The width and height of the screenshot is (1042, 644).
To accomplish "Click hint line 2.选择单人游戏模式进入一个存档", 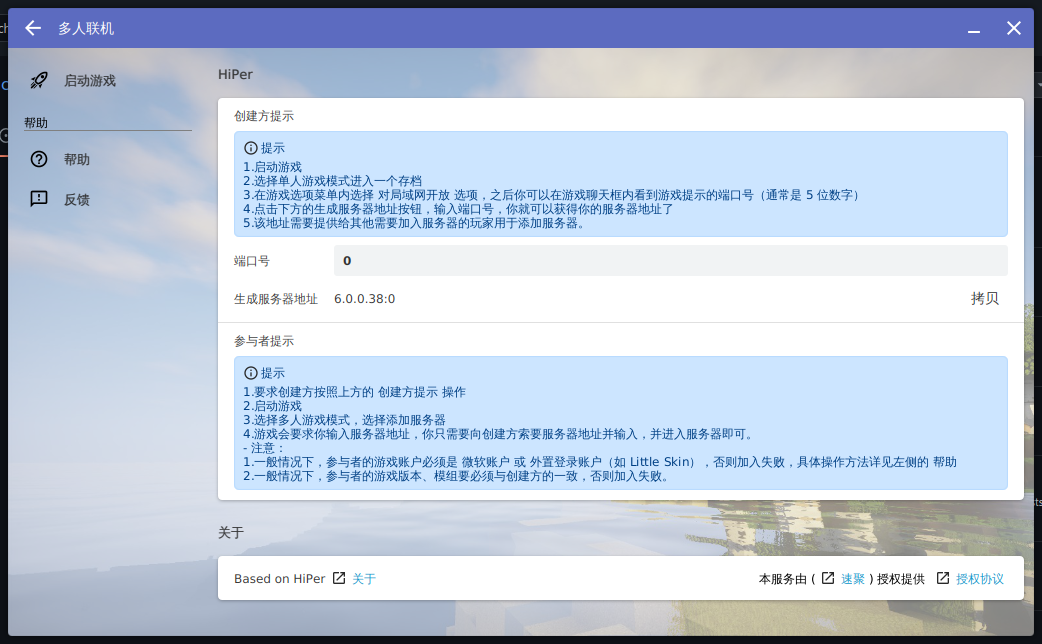I will click(332, 181).
